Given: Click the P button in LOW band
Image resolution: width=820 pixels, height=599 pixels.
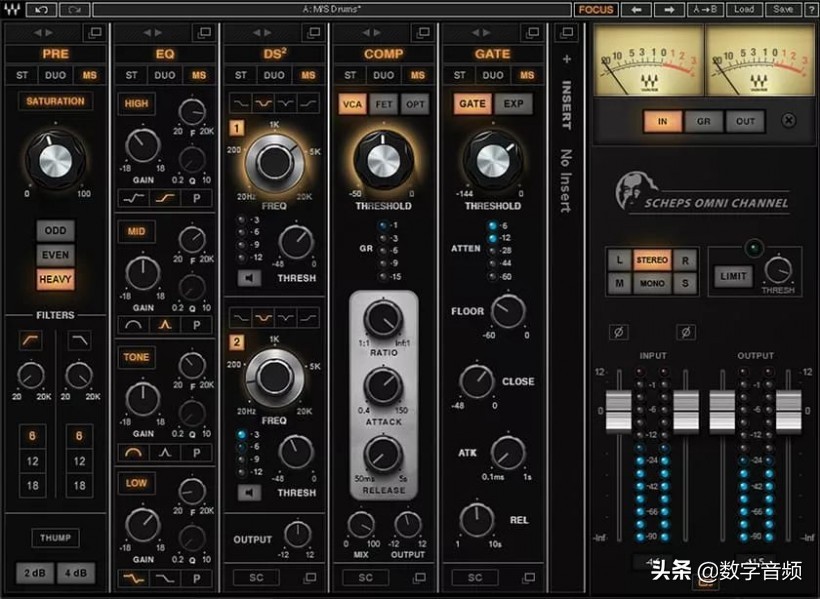Looking at the screenshot, I should 197,579.
